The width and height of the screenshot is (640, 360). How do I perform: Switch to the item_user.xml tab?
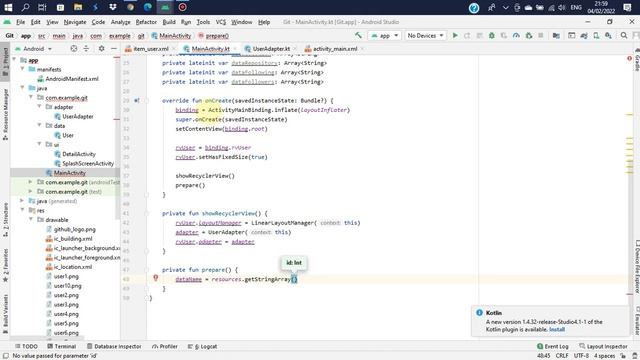(151, 49)
